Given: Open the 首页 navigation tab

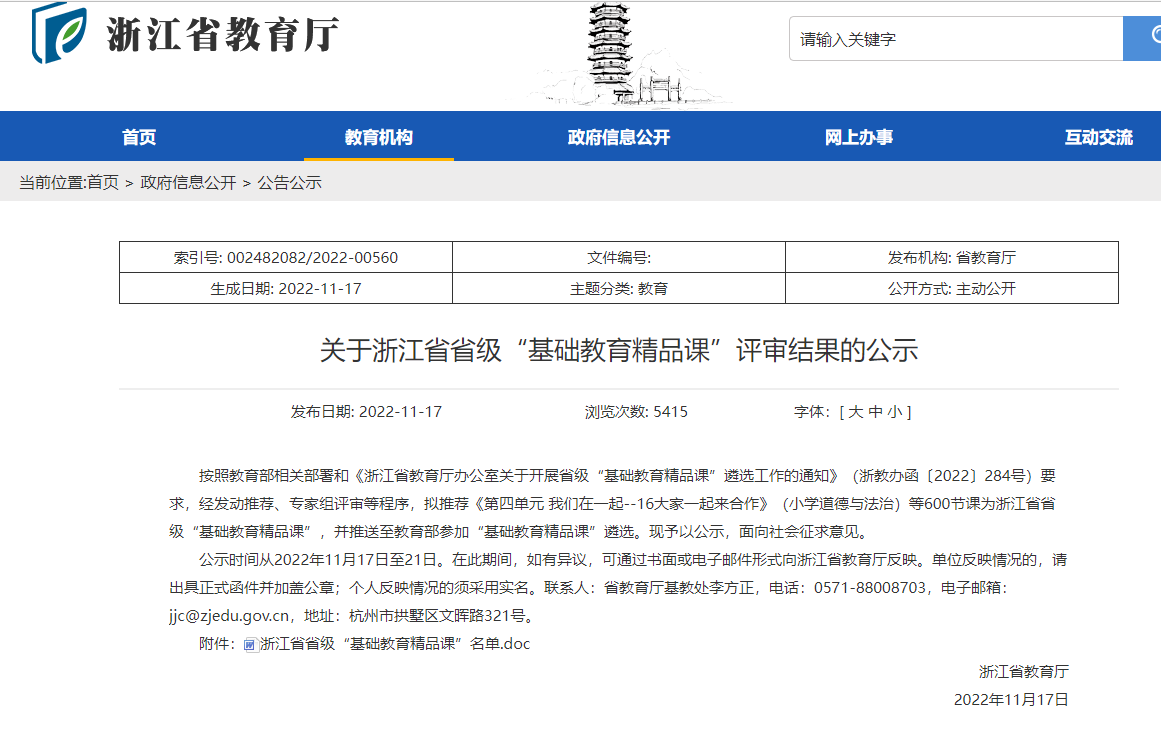Looking at the screenshot, I should point(139,137).
